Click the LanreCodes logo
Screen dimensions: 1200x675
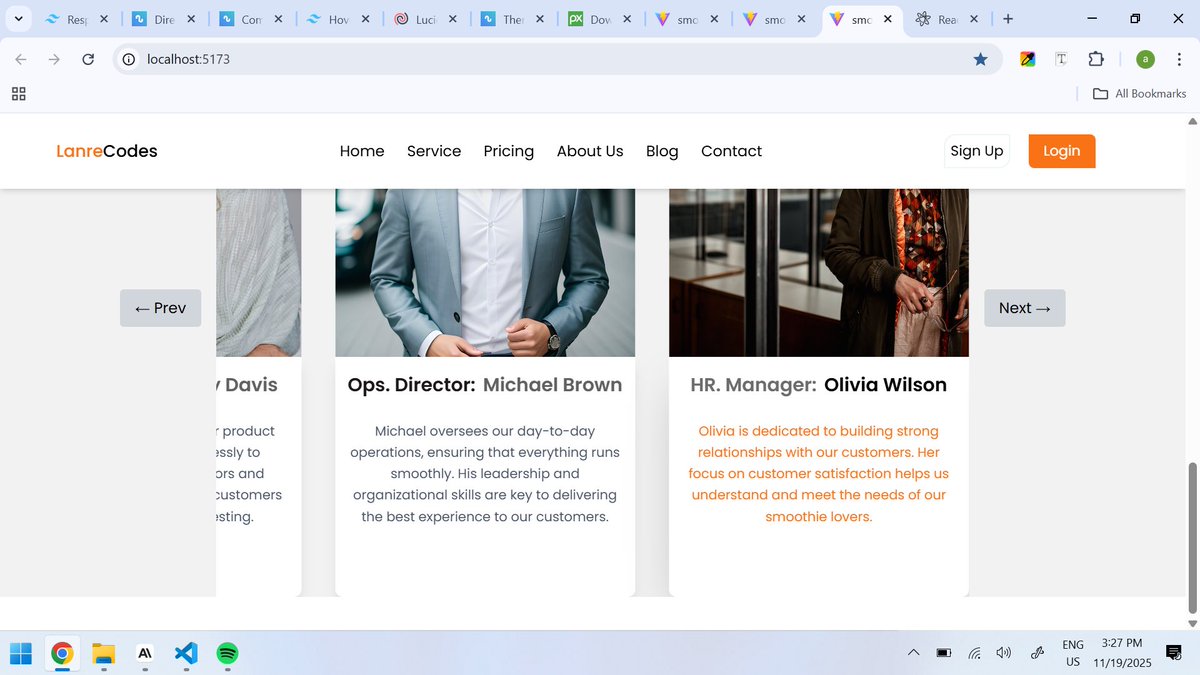click(107, 151)
